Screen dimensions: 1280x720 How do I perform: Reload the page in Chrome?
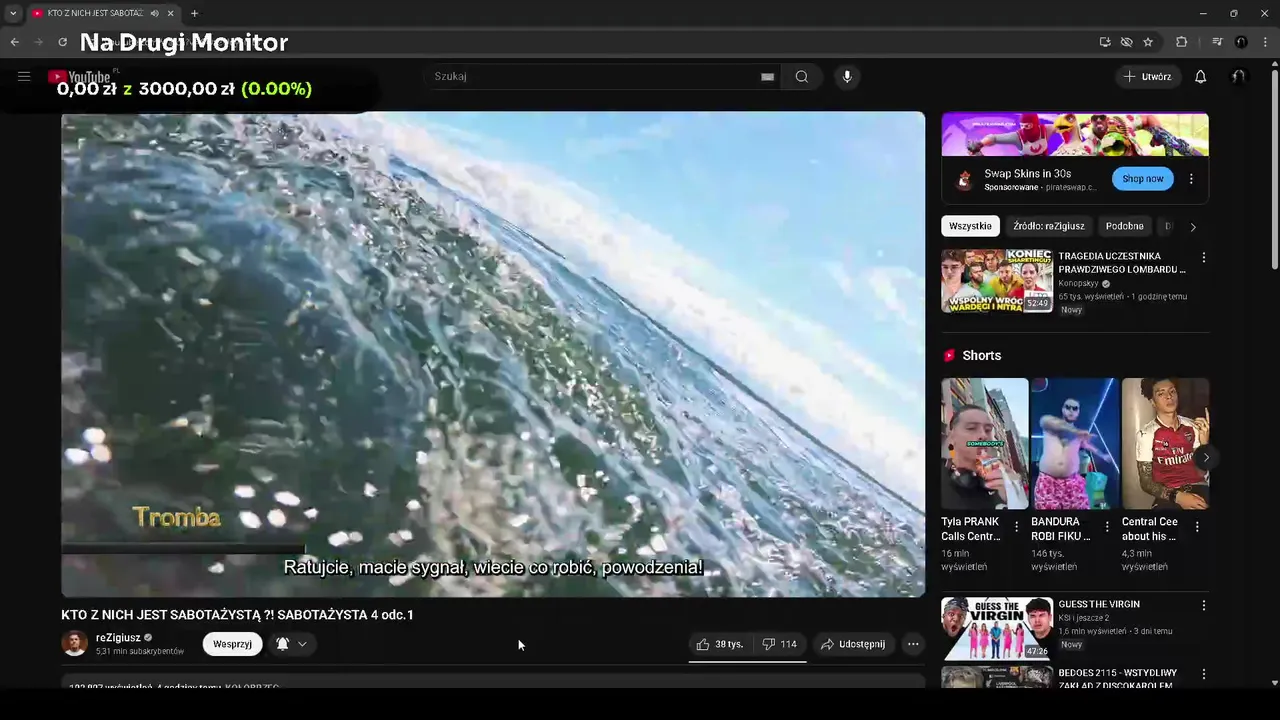(62, 42)
